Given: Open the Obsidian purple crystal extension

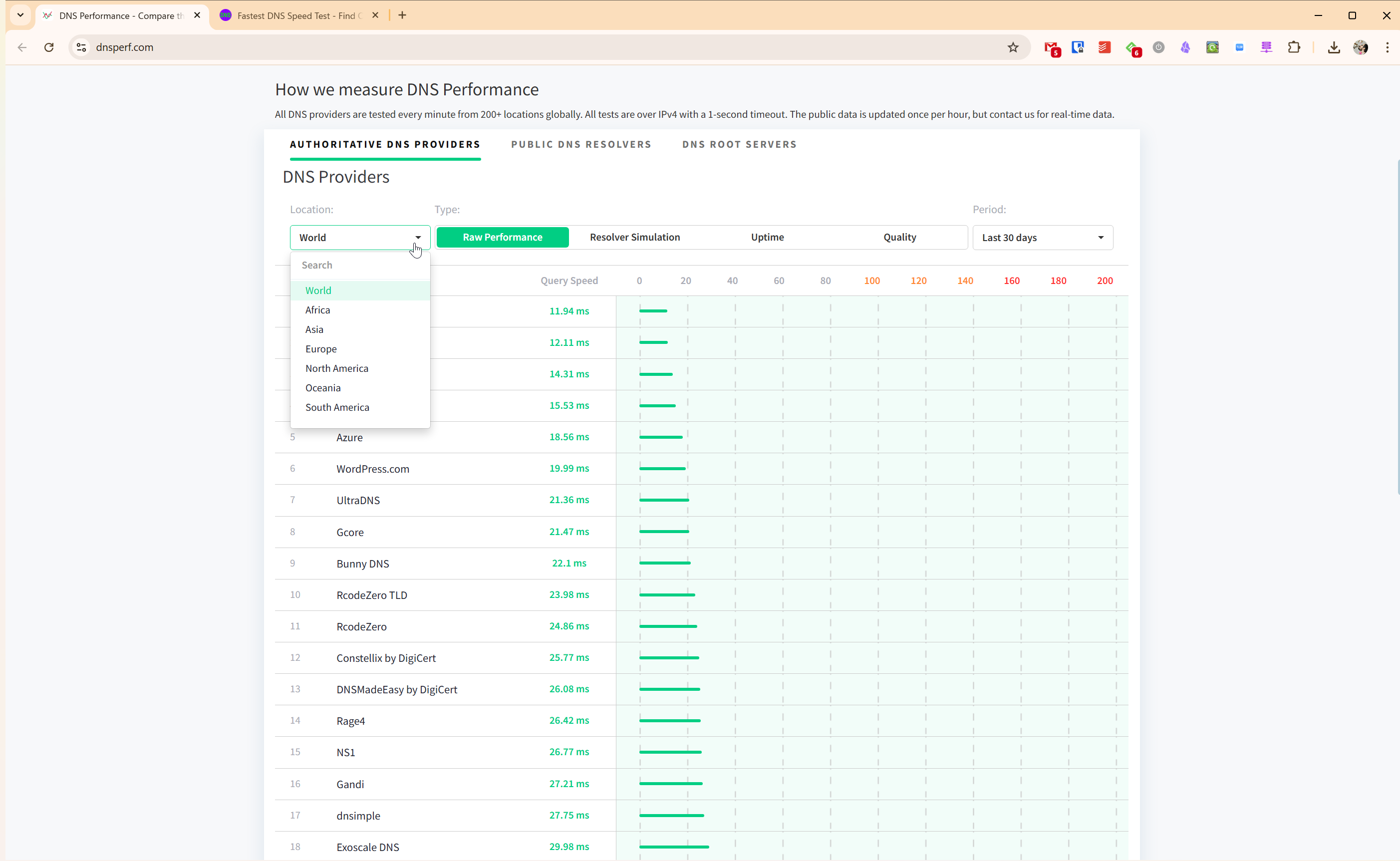Looking at the screenshot, I should pos(1185,47).
